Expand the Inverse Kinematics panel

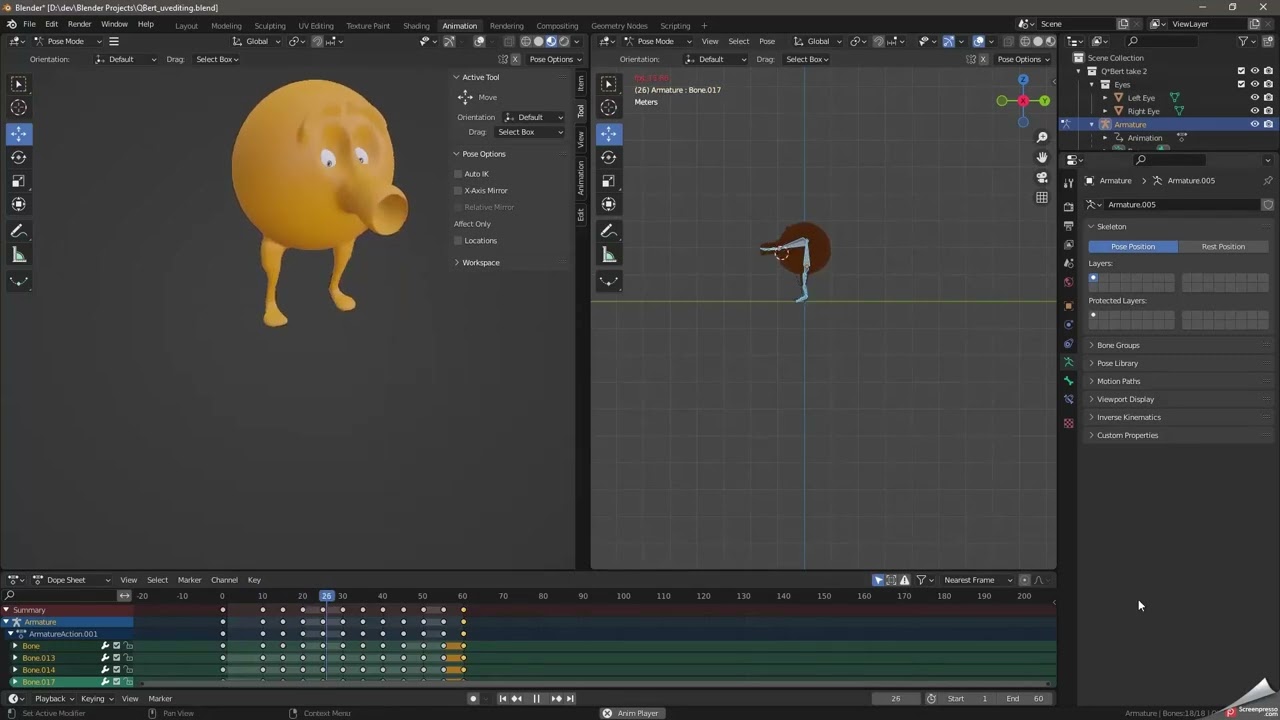[1128, 417]
